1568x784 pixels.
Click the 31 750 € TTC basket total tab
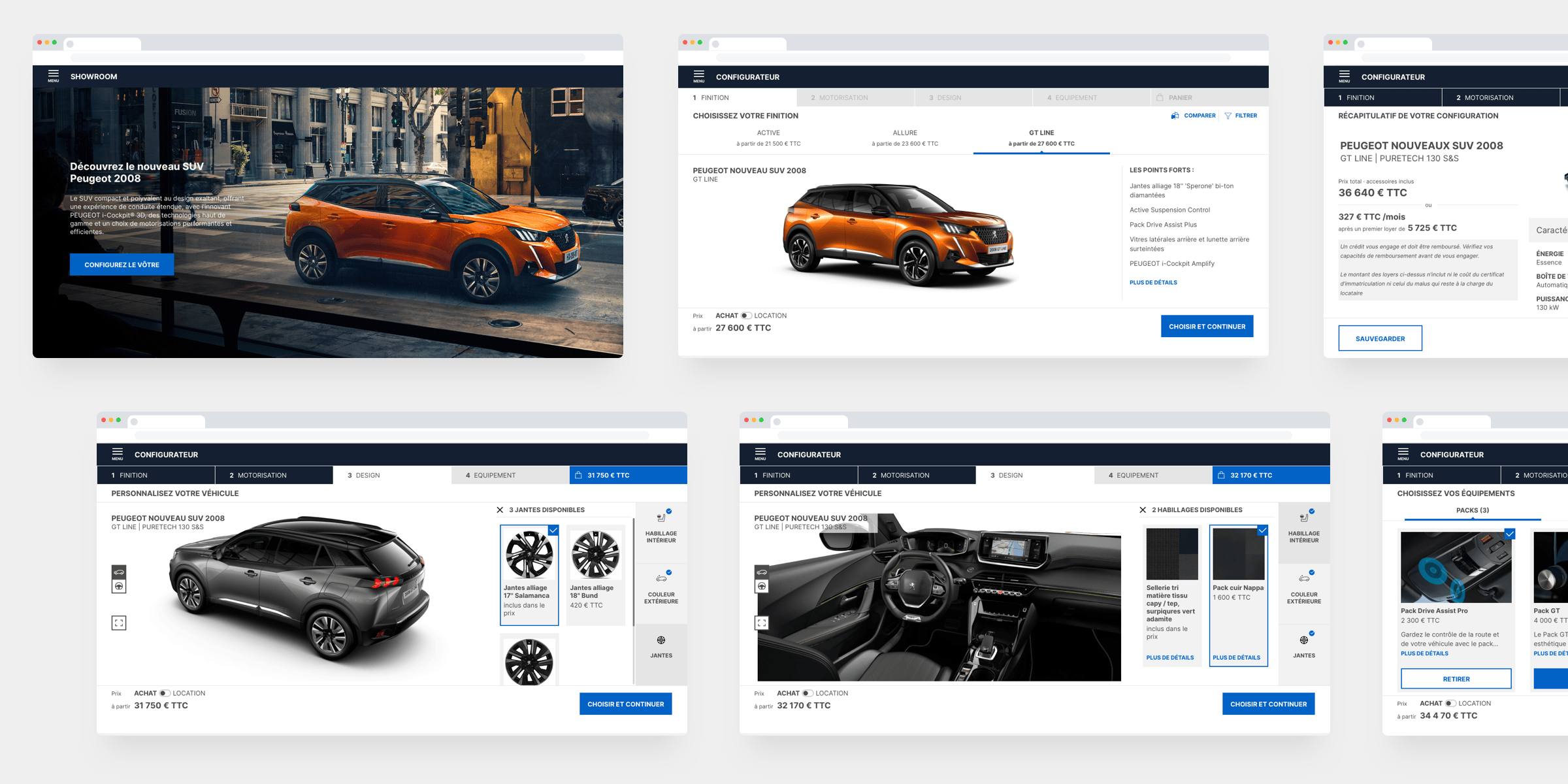[628, 475]
